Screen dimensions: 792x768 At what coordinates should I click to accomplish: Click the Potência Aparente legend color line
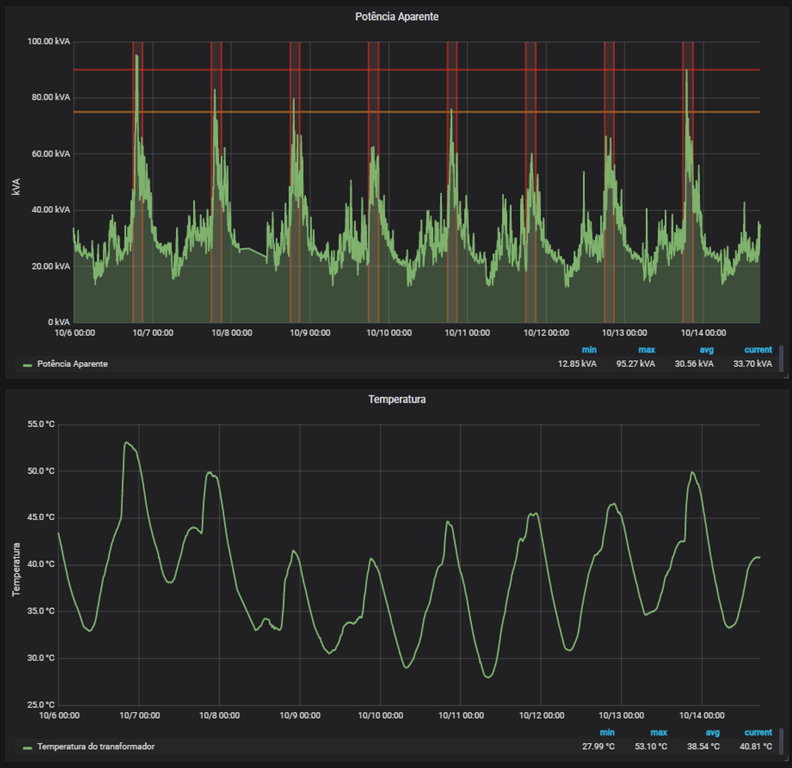coord(27,365)
